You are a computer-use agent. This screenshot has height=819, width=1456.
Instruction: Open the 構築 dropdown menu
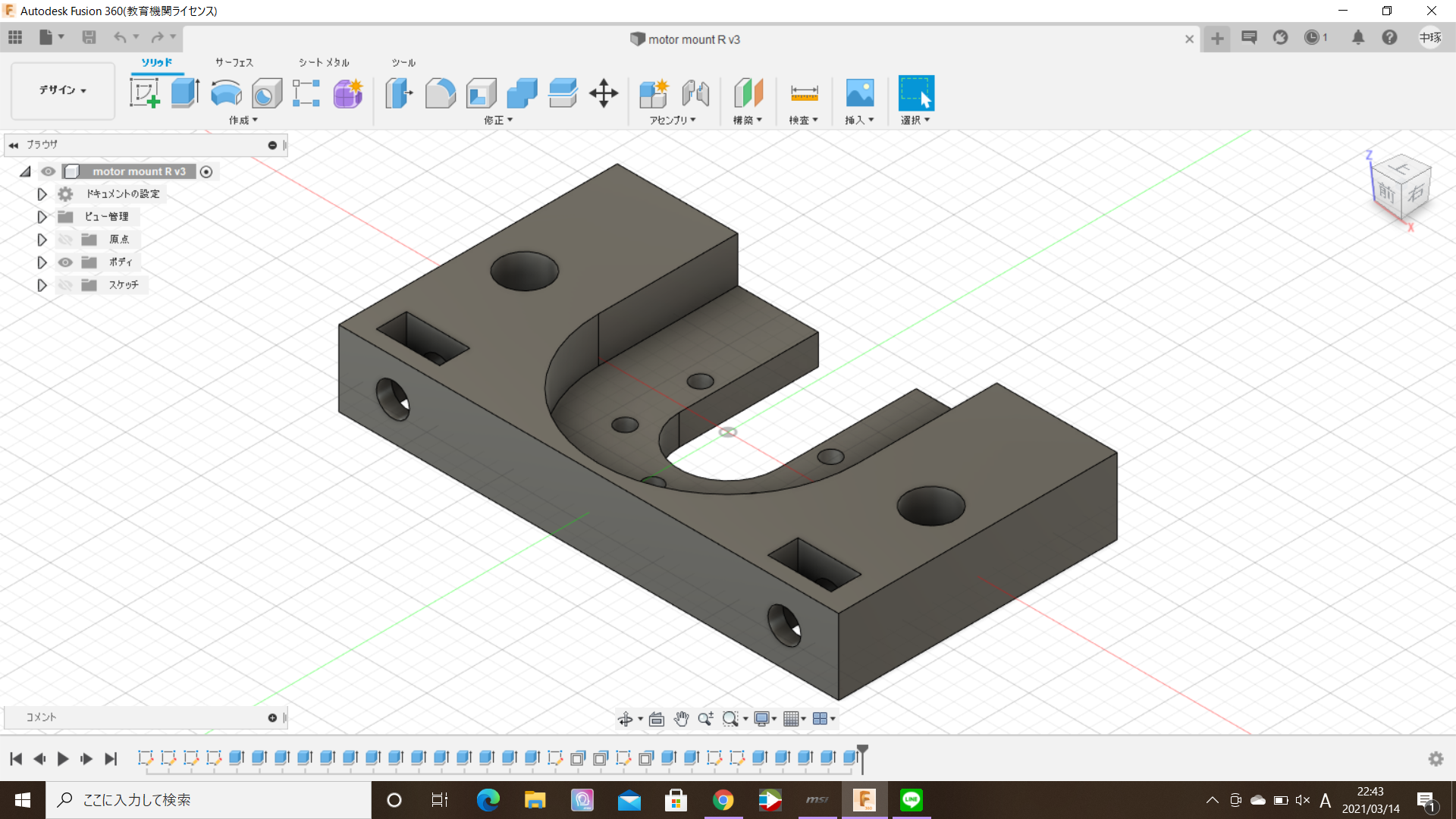[x=748, y=121]
